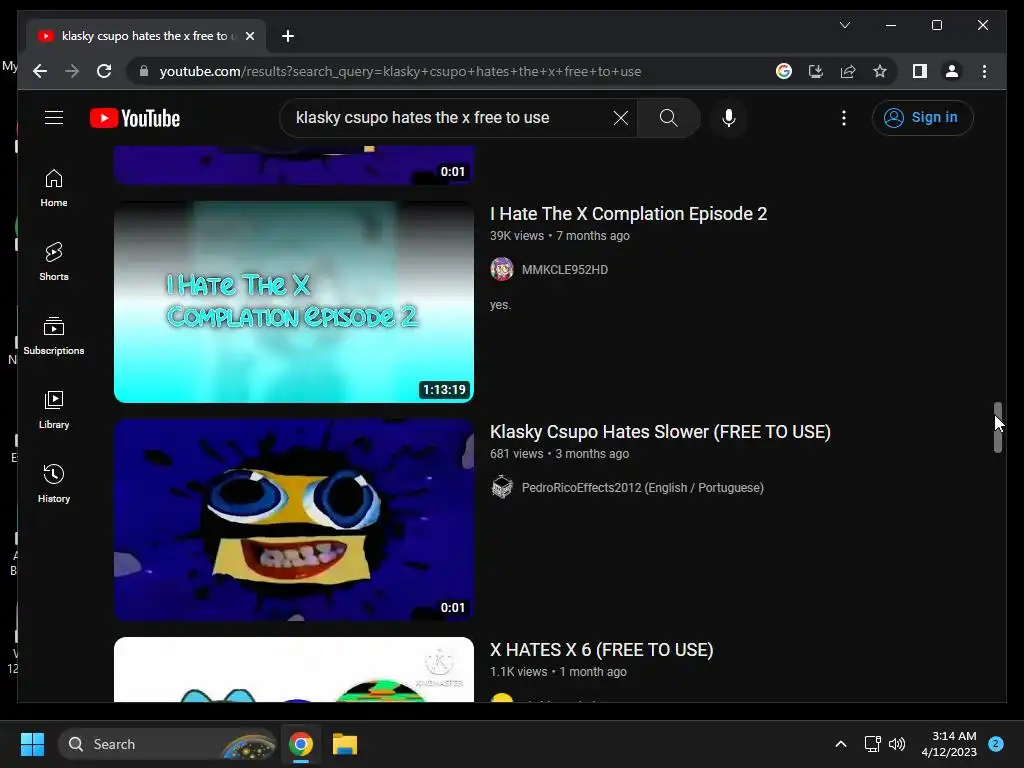1024x768 pixels.
Task: Visit MMKCLE952HD channel name
Action: [x=564, y=270]
